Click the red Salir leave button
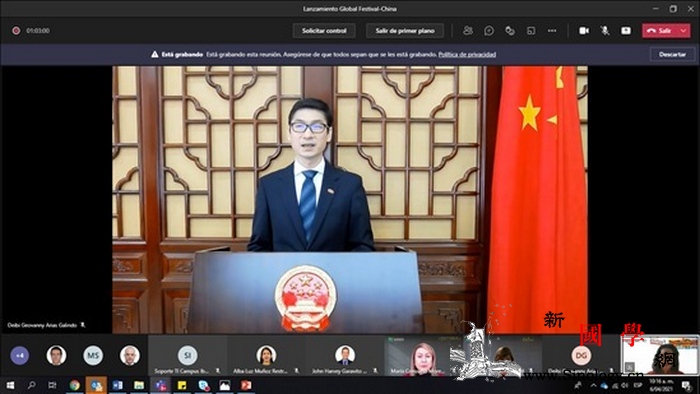This screenshot has width=700, height=394. tap(660, 30)
